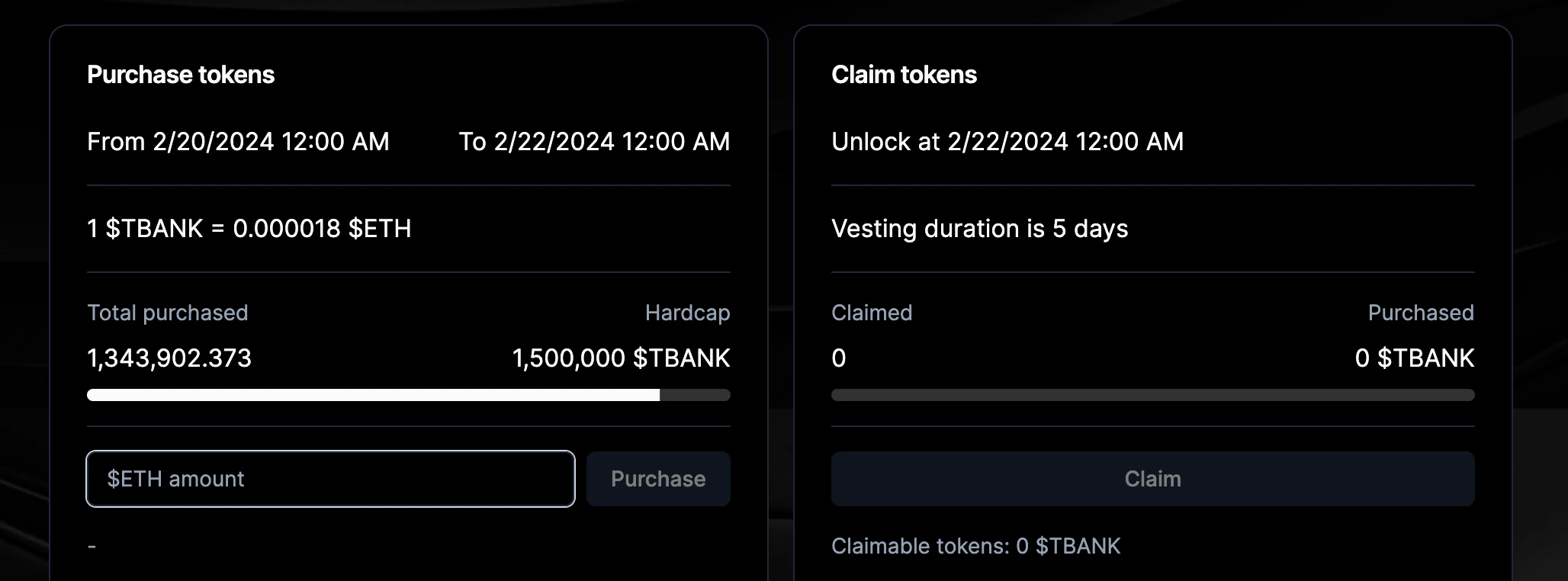The height and width of the screenshot is (581, 1568).
Task: Click the From 2/20/2024 start date
Action: pyautogui.click(x=238, y=142)
